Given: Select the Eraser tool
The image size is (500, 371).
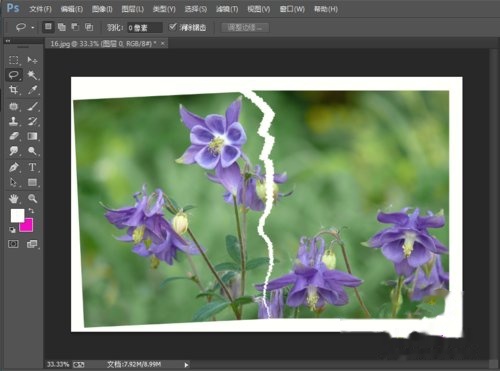Looking at the screenshot, I should point(14,136).
